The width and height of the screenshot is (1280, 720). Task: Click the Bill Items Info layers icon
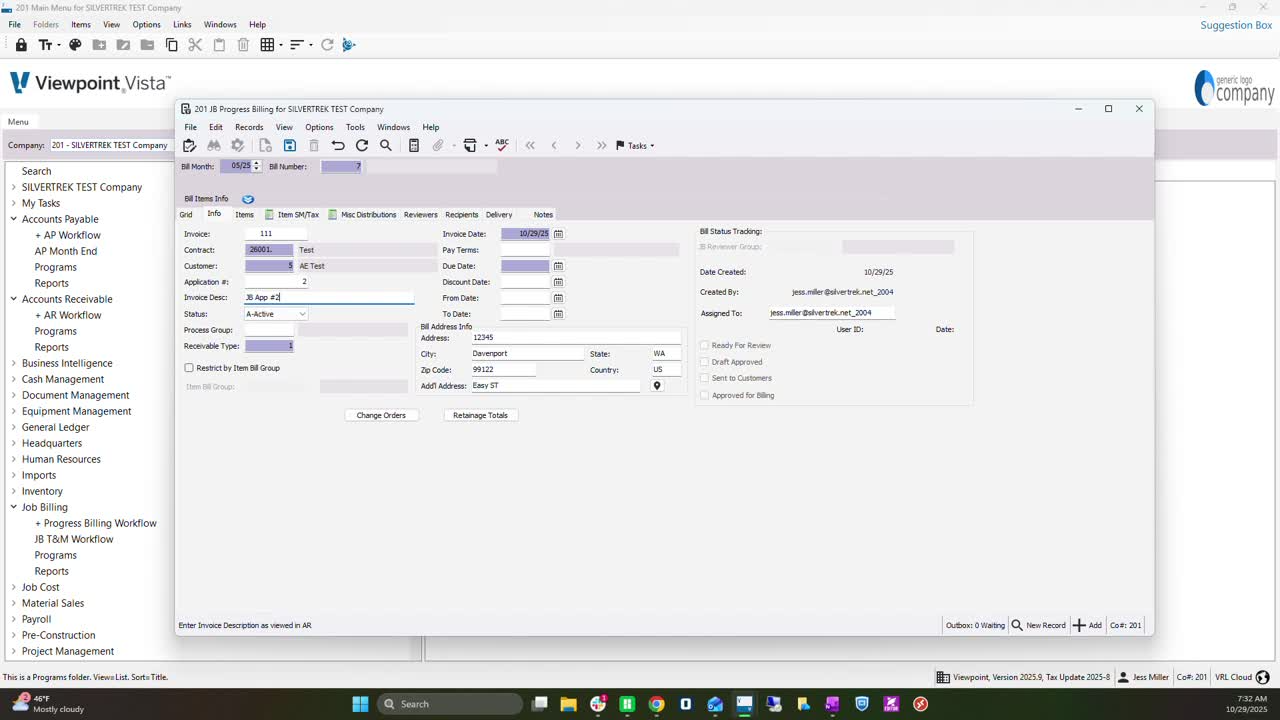tap(248, 199)
